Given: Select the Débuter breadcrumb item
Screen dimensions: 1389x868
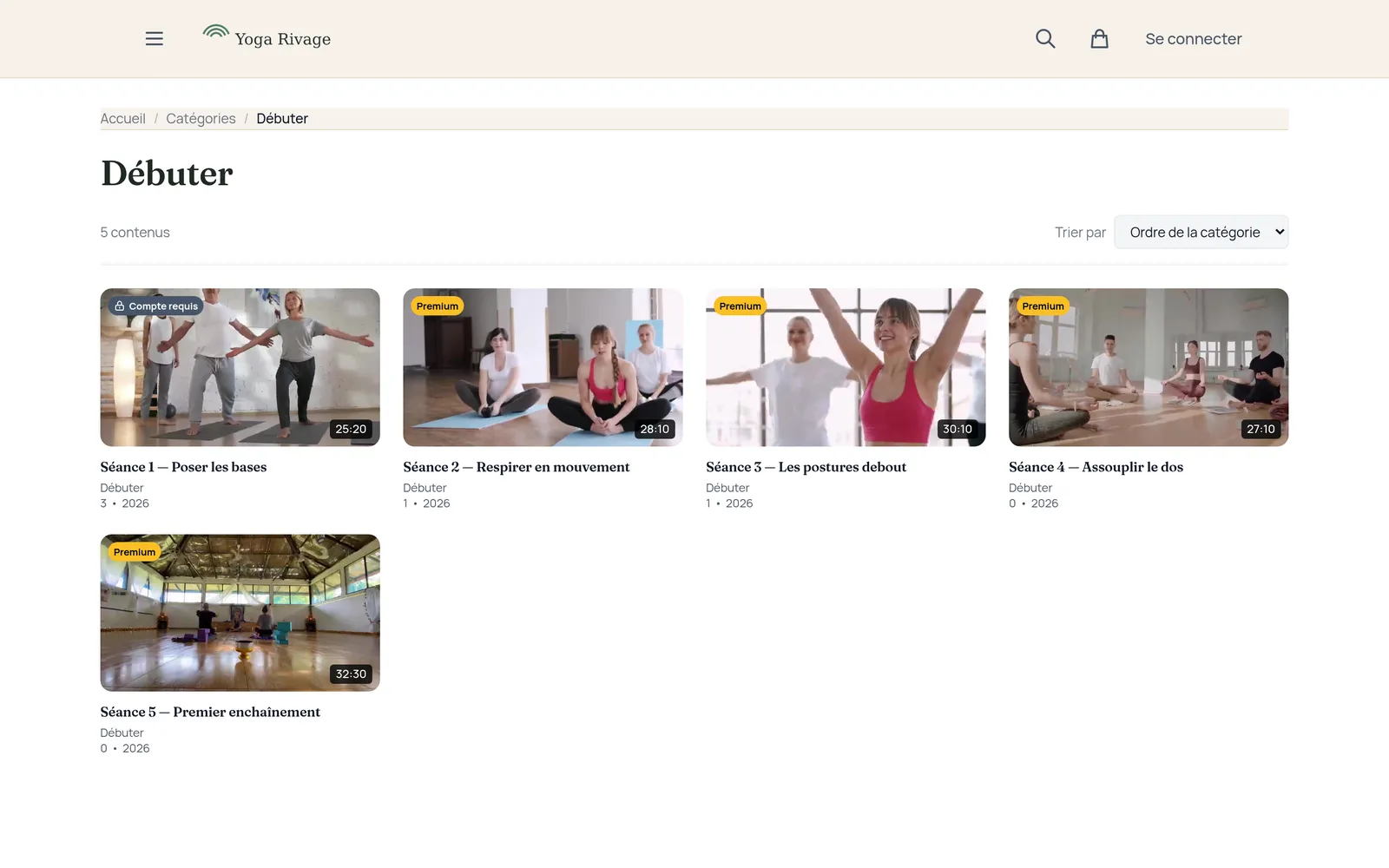Looking at the screenshot, I should 282,119.
